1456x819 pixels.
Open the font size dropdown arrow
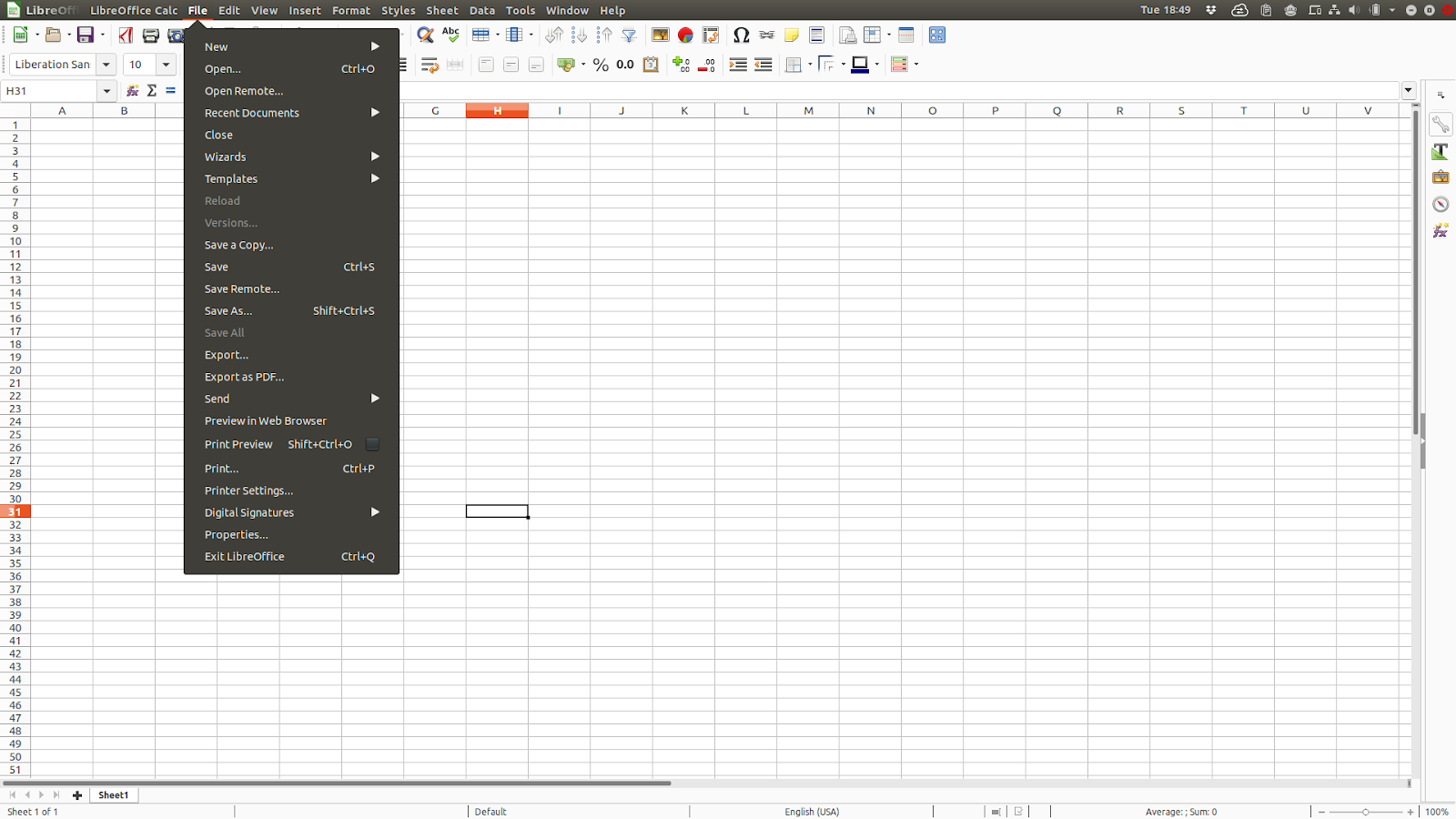pyautogui.click(x=166, y=65)
